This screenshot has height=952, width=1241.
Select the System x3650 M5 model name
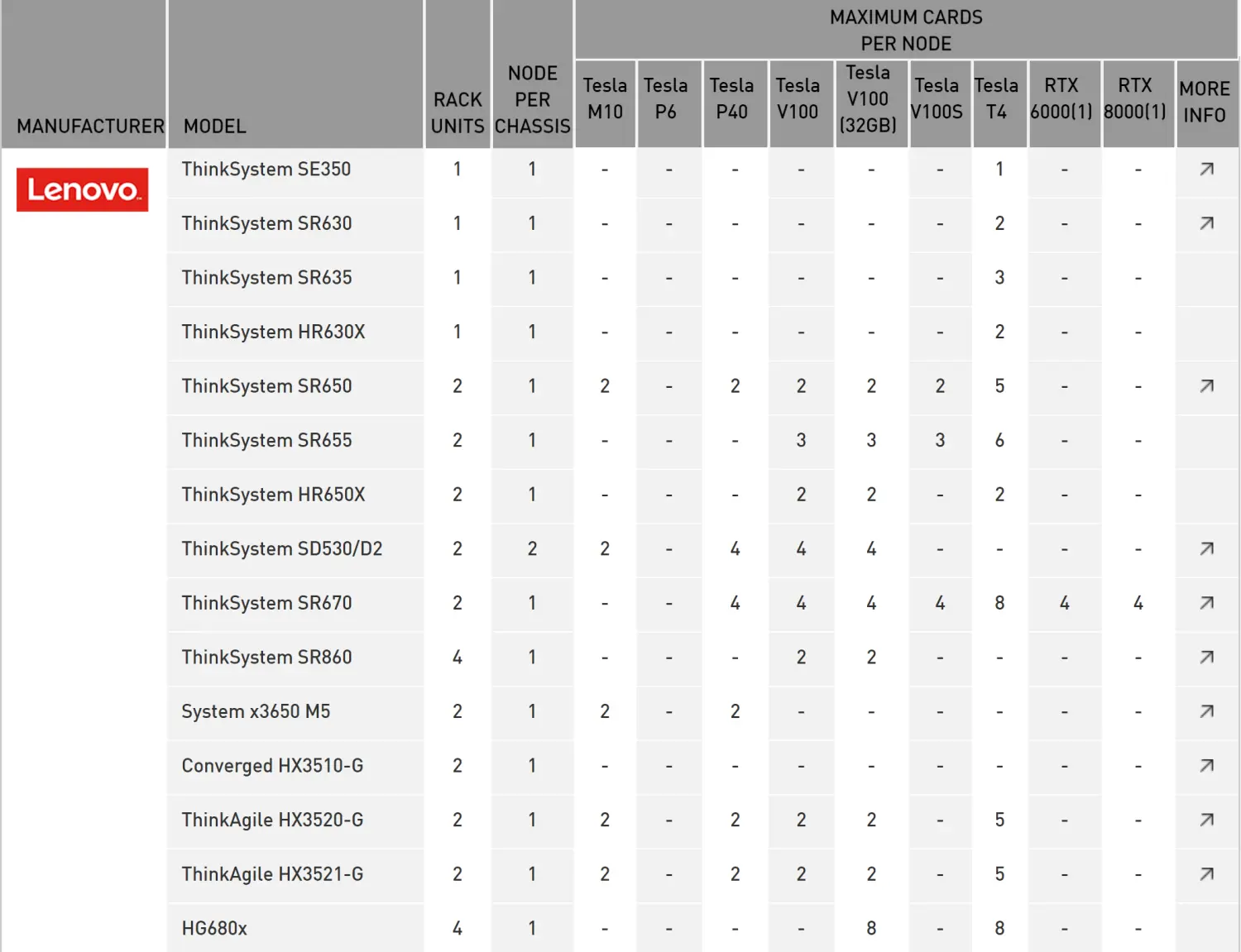coord(256,711)
